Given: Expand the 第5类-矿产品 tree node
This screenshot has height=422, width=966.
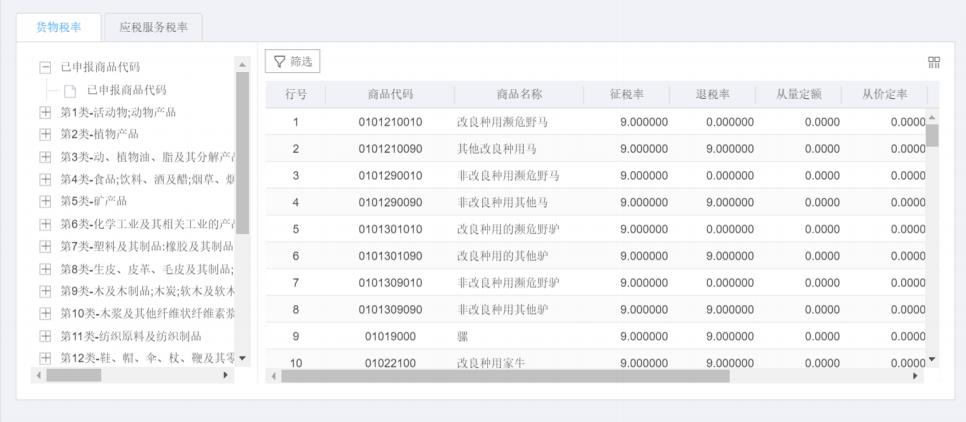Looking at the screenshot, I should (x=45, y=201).
